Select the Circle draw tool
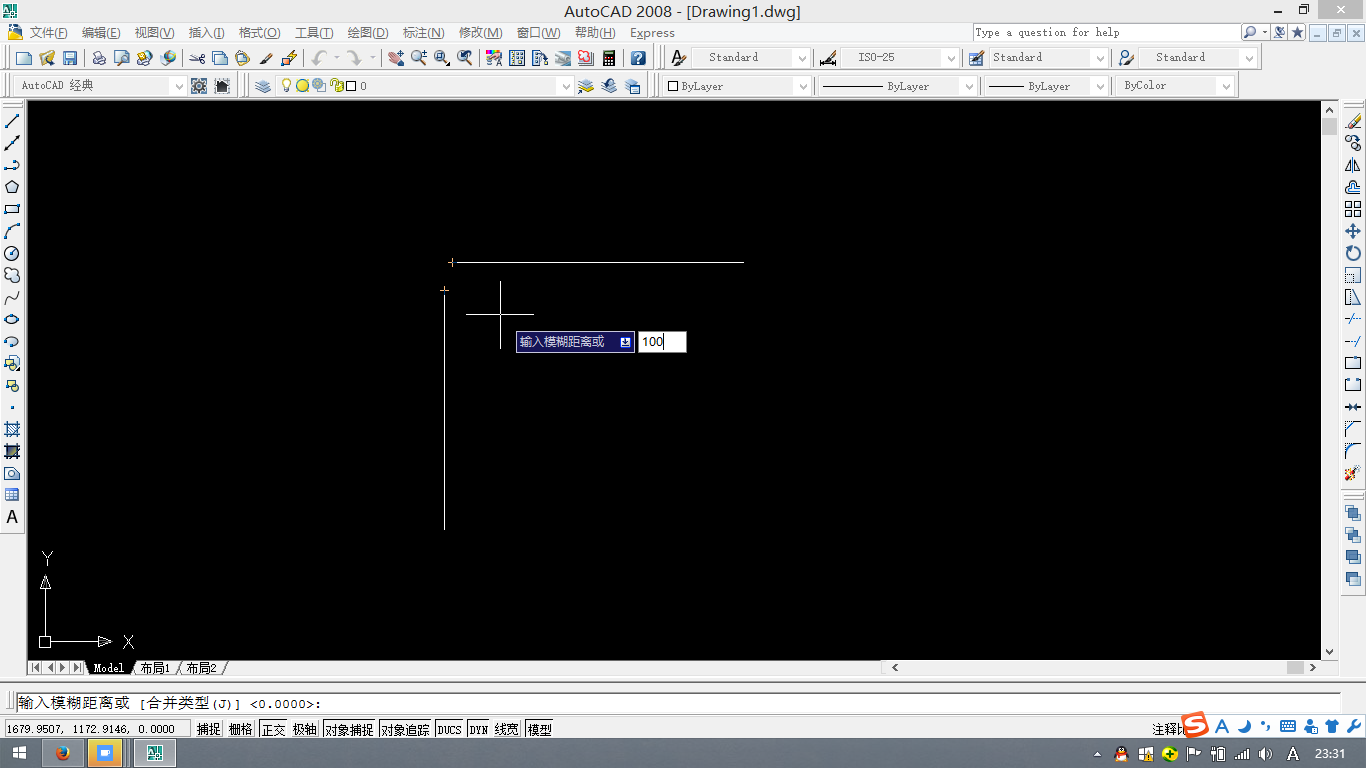 (12, 253)
